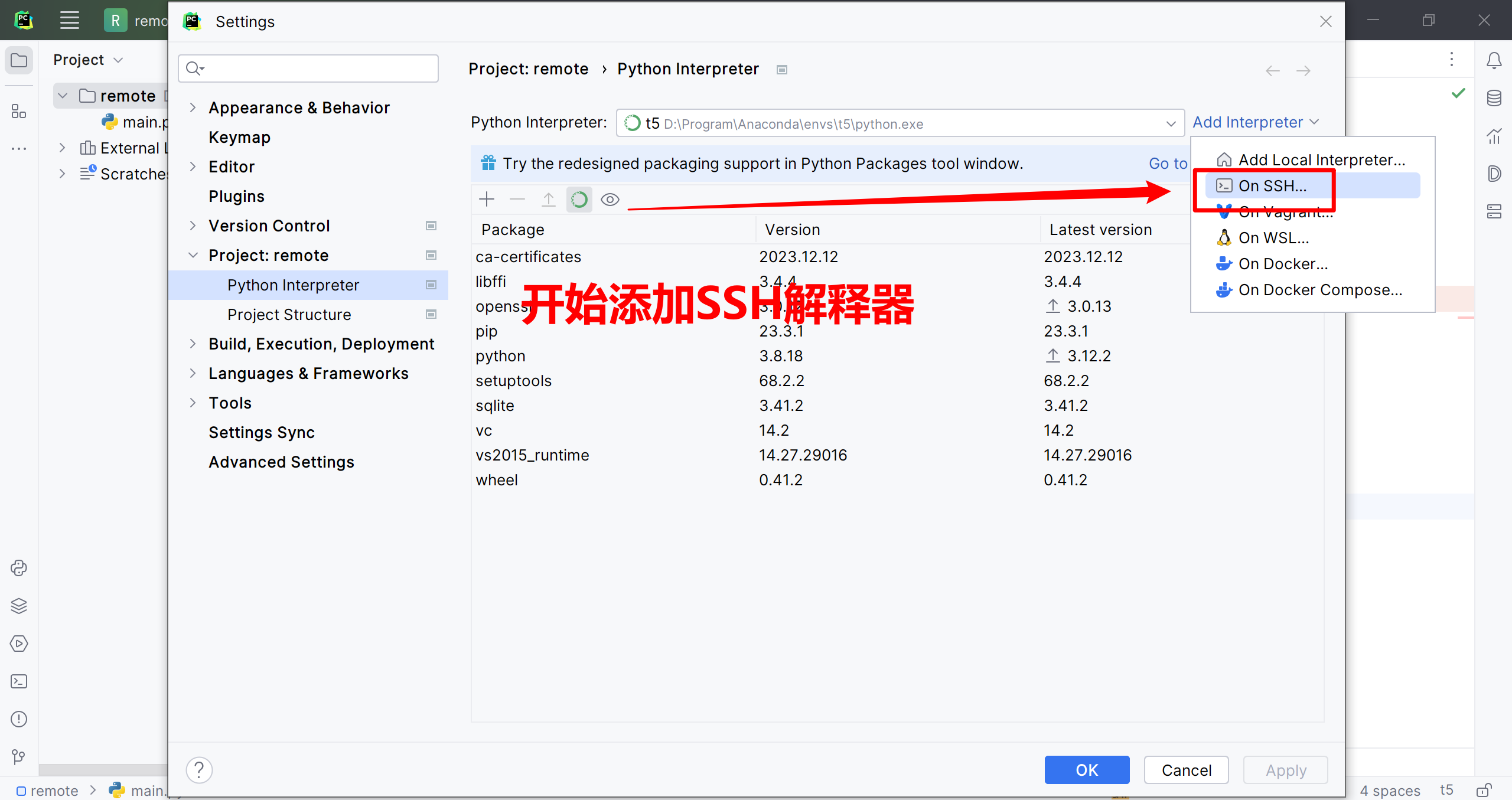Open Keymap settings page

tap(239, 137)
